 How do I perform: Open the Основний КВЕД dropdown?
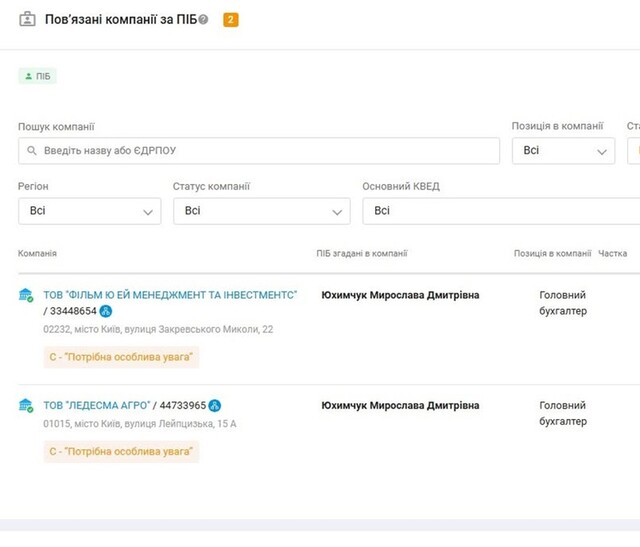pos(501,211)
